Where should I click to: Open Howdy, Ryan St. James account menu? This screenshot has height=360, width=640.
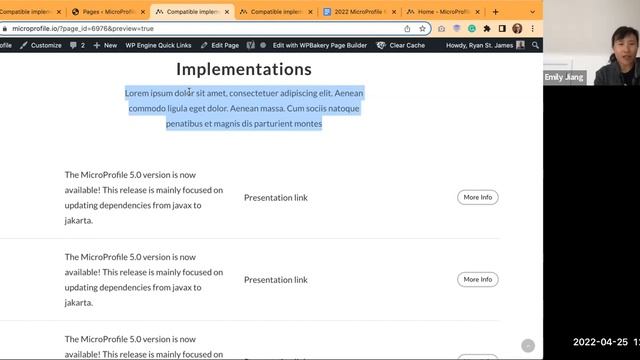[x=485, y=45]
